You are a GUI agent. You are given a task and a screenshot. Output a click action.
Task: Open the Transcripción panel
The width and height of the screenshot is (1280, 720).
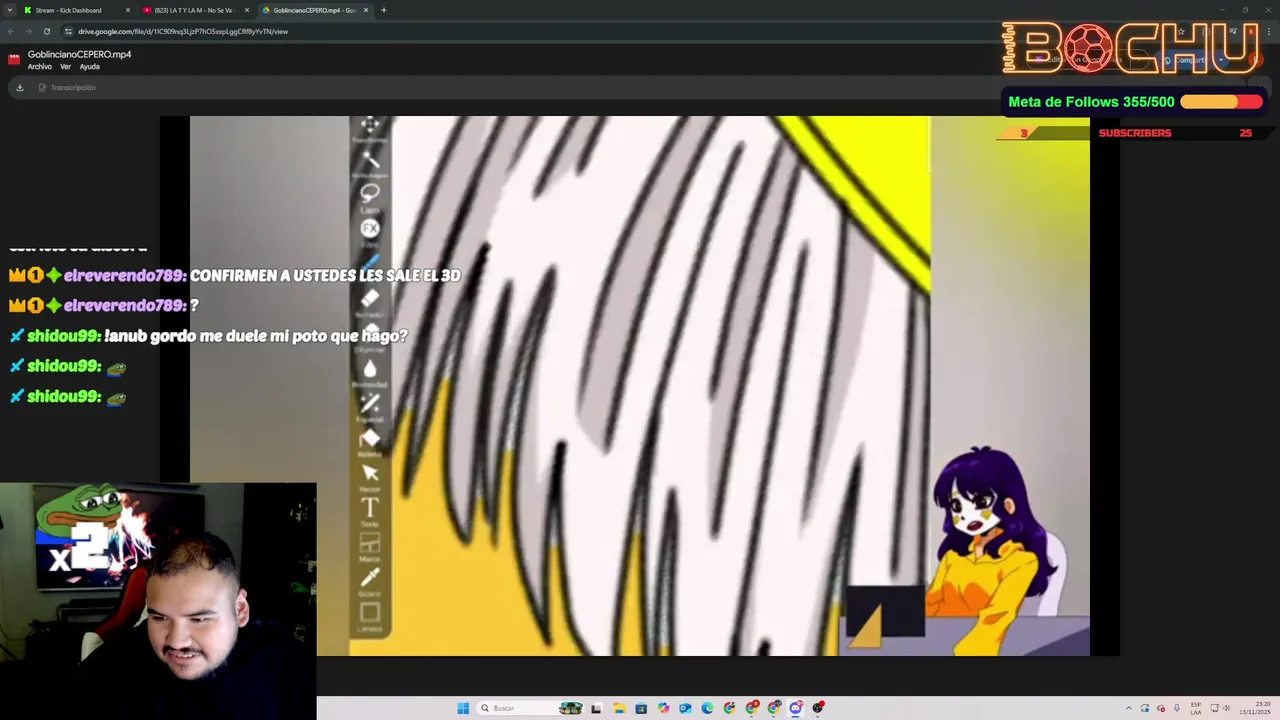pyautogui.click(x=67, y=87)
